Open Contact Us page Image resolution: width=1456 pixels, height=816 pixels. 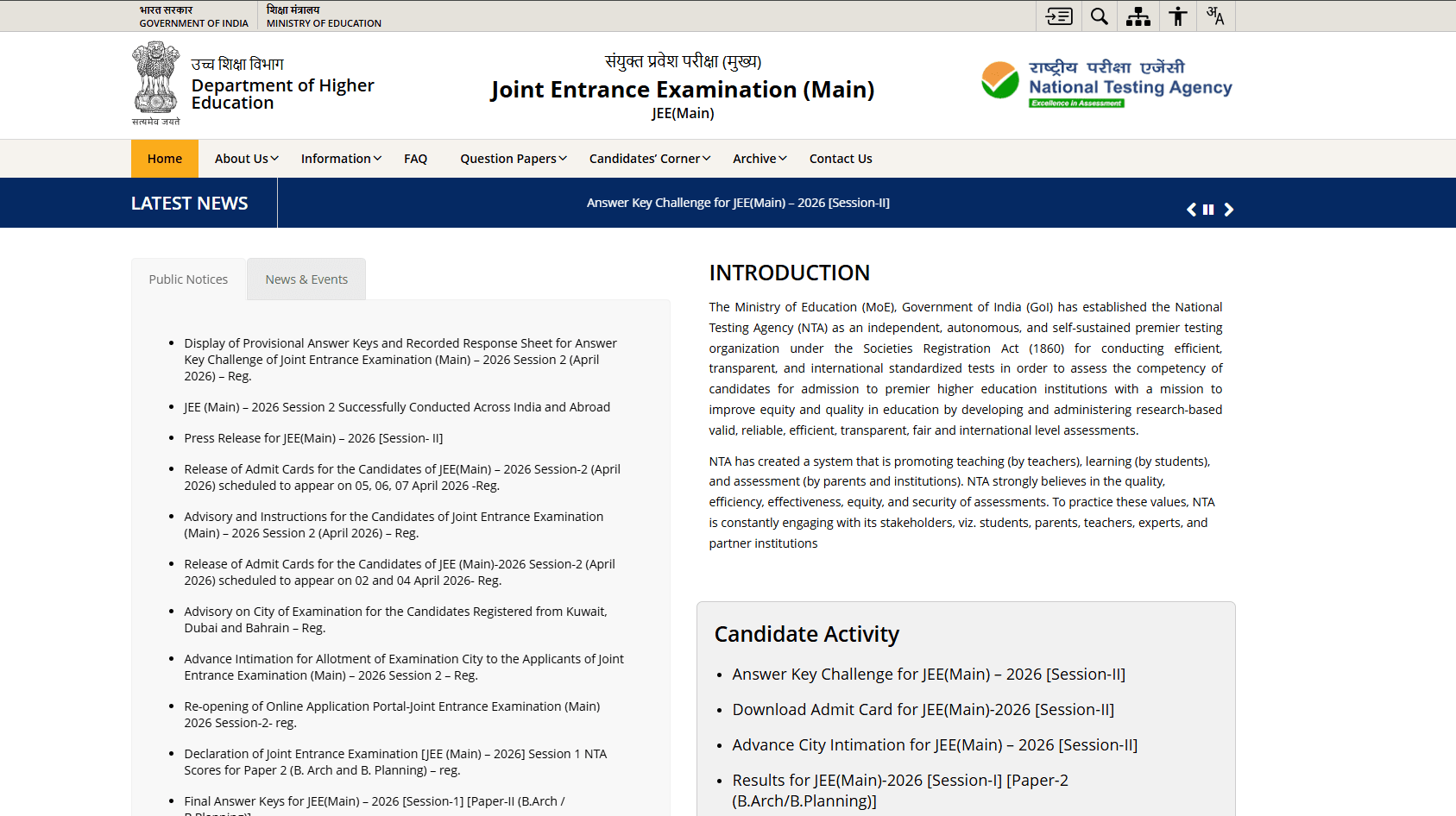(x=841, y=159)
